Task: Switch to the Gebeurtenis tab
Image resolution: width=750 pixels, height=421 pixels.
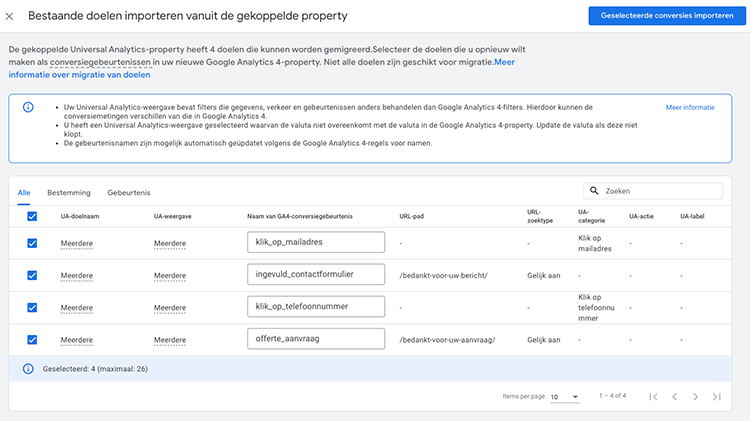Action: 128,192
